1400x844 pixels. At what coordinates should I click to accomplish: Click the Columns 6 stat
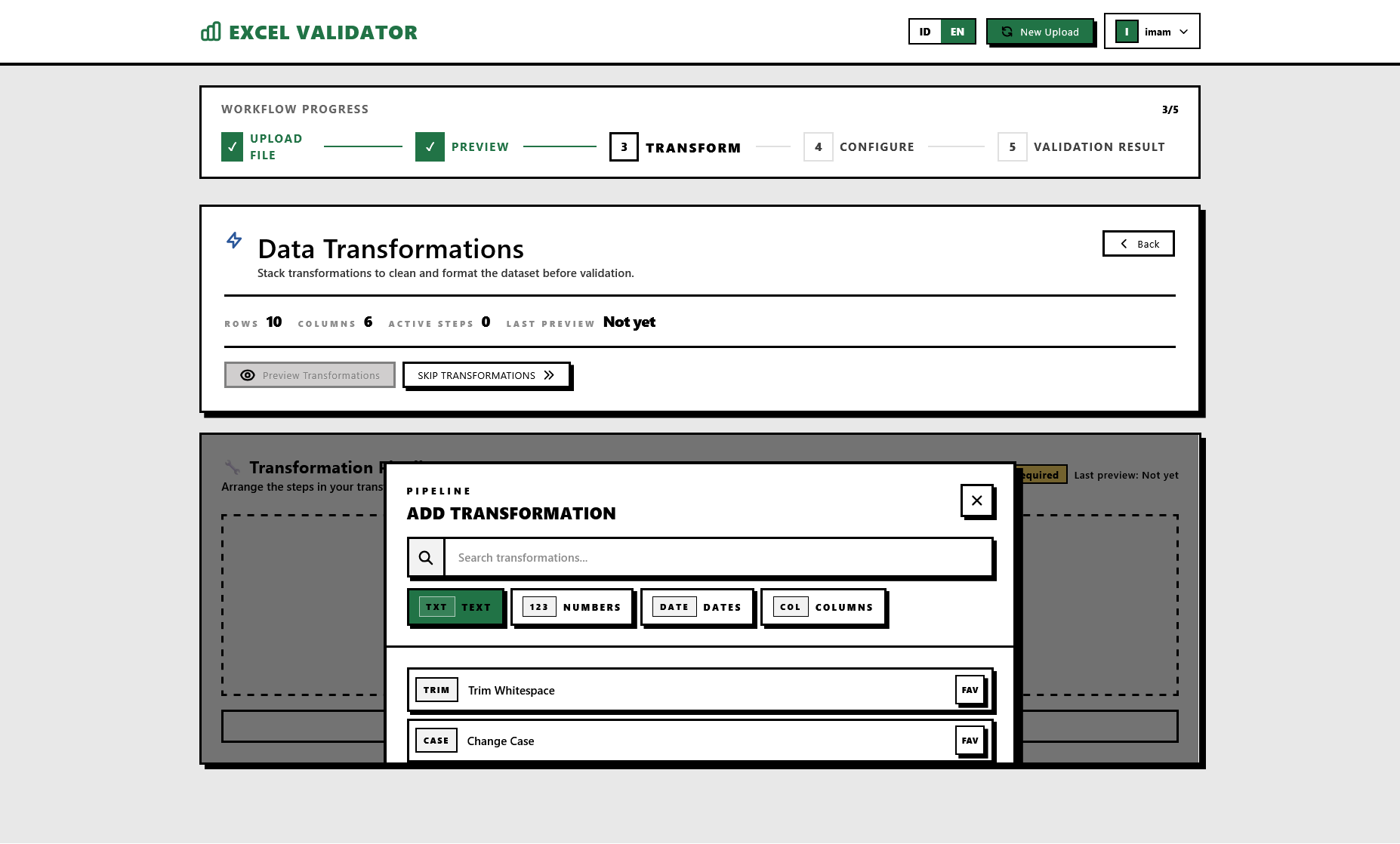pyautogui.click(x=335, y=322)
